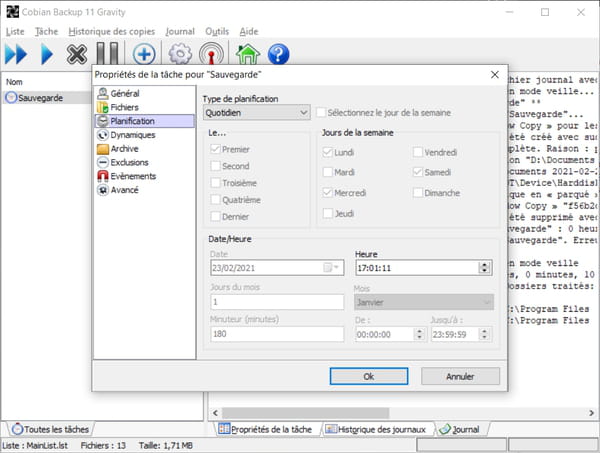Run all tasks with double-arrow icon

(x=16, y=54)
